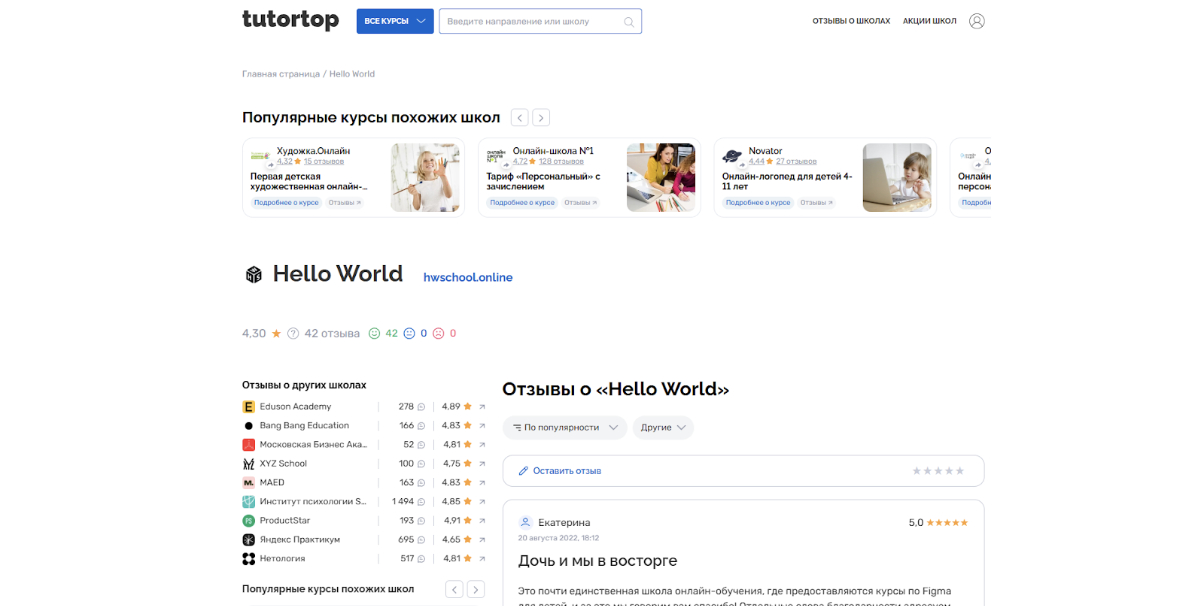Open Яндекс Практикум external arrow icon
1196x612 pixels.
pos(482,540)
